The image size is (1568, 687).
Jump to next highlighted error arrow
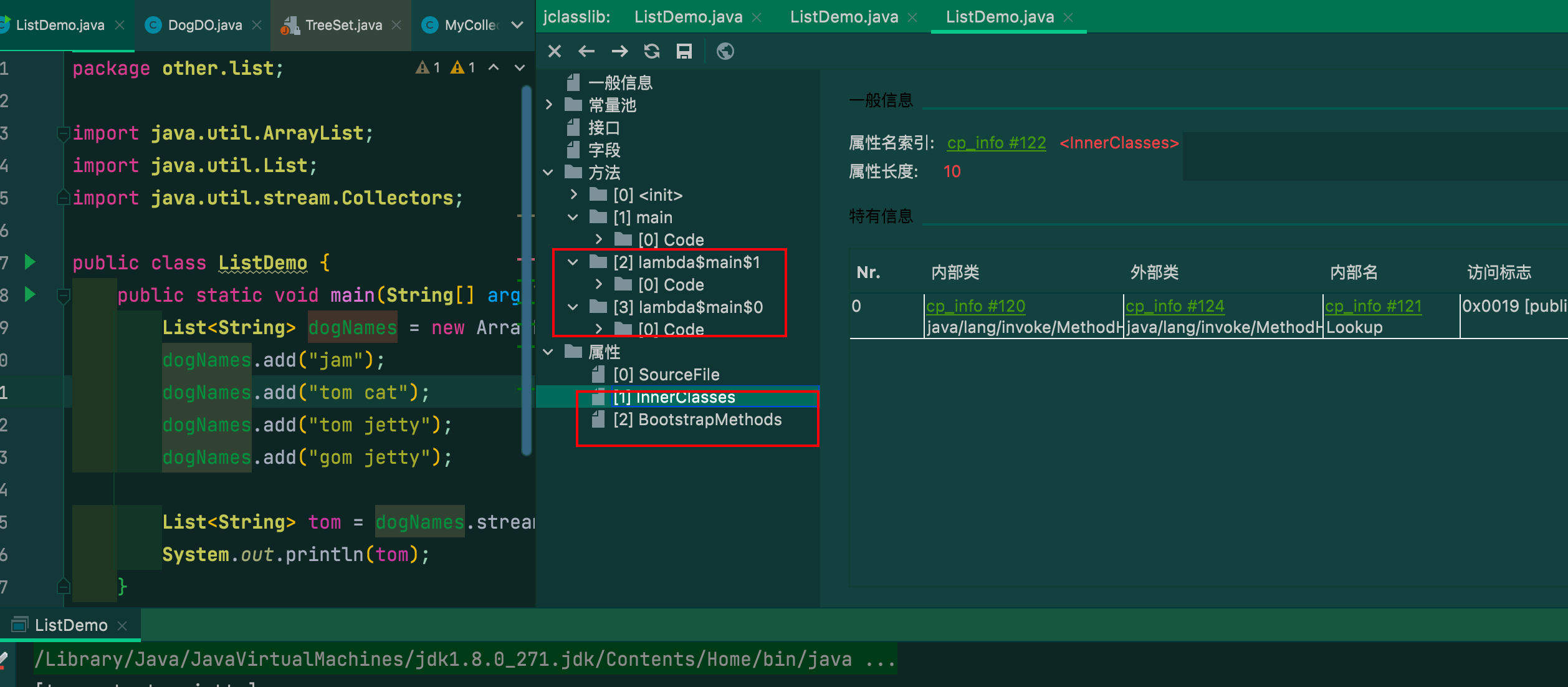[x=520, y=67]
